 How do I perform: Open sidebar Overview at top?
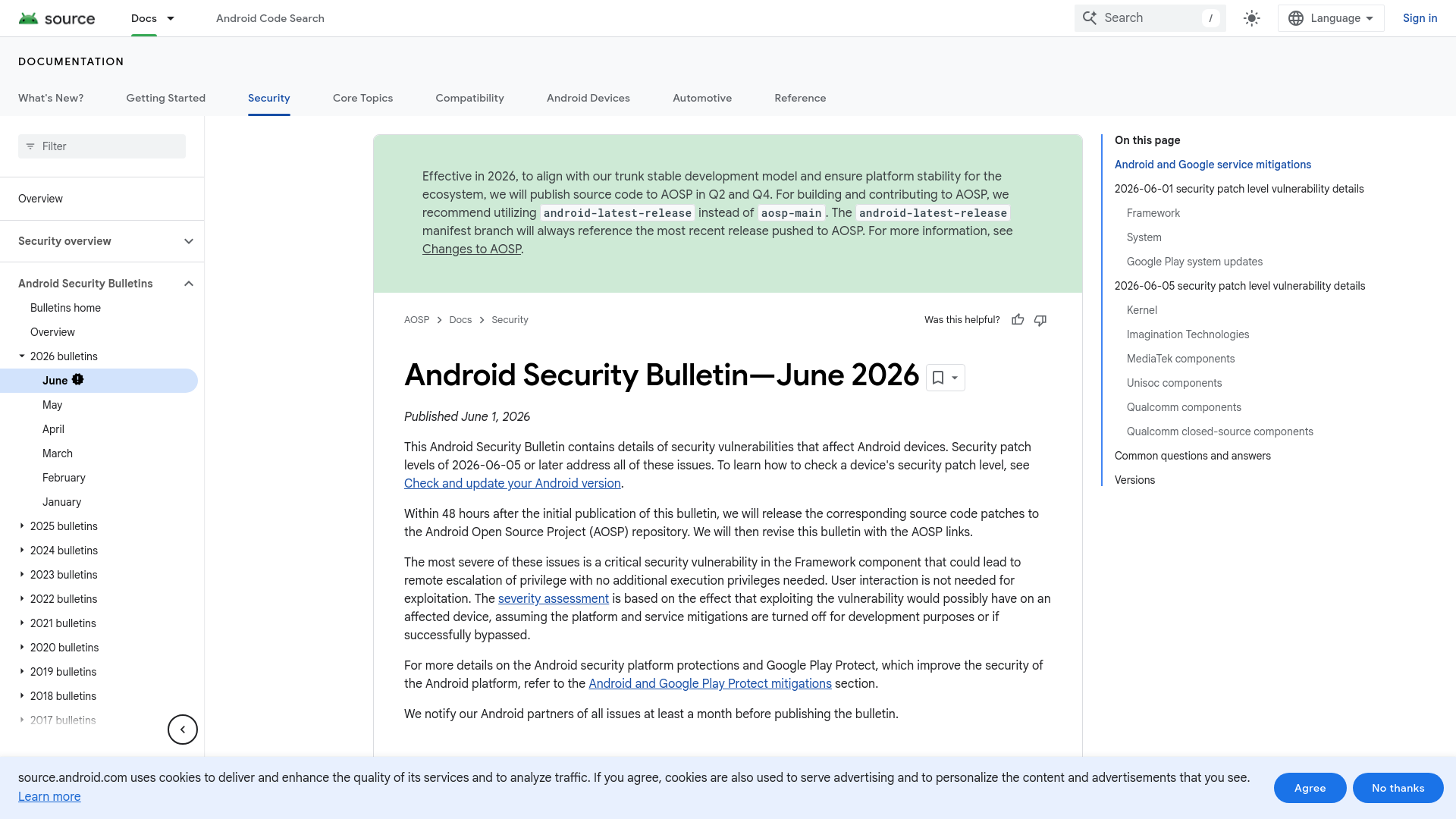pos(40,199)
